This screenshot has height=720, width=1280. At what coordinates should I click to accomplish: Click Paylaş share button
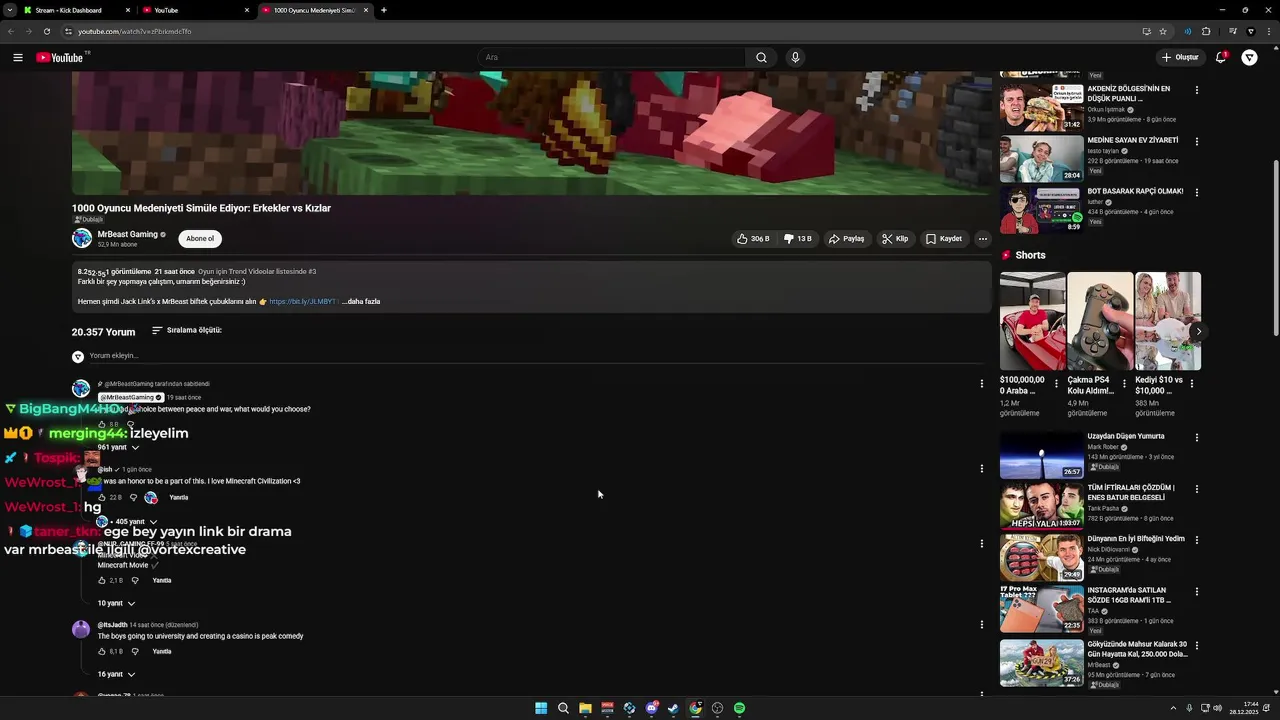[846, 239]
